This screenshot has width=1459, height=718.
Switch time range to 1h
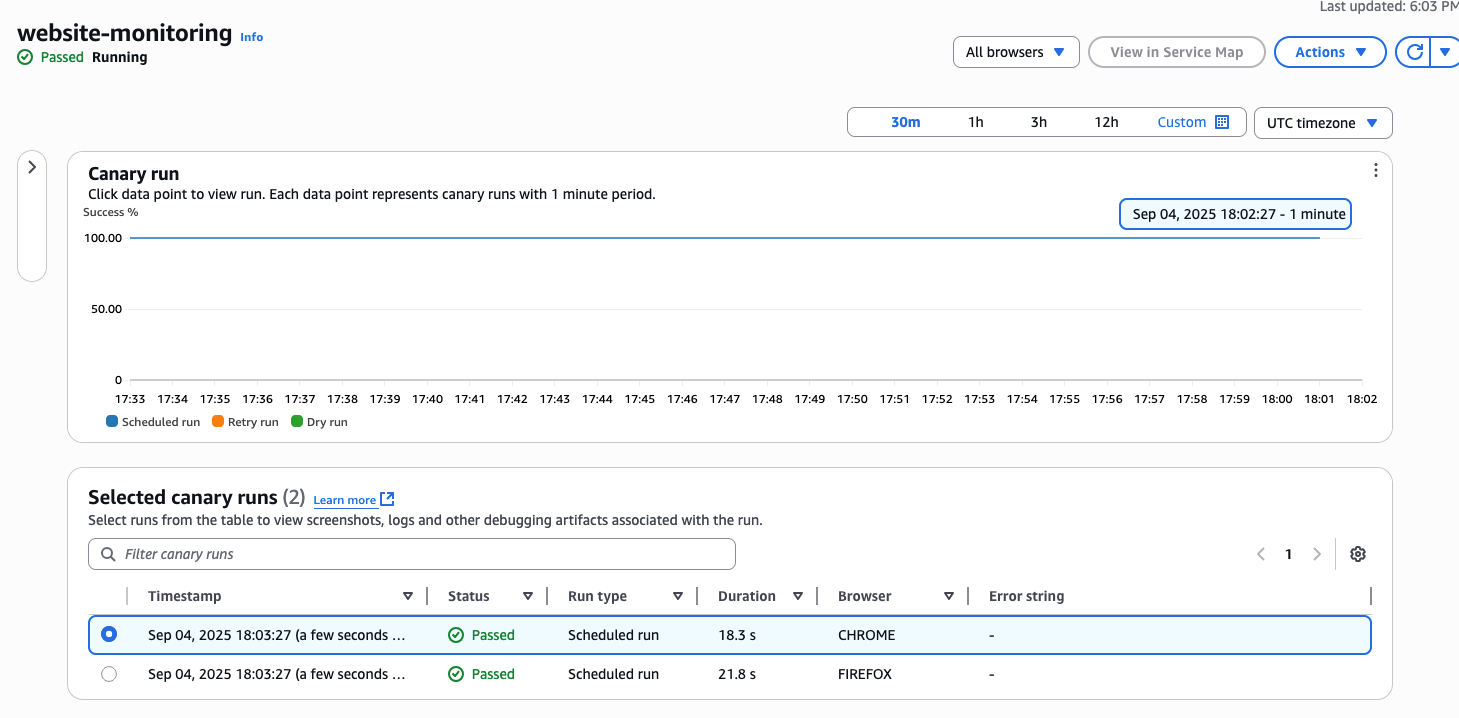click(x=975, y=122)
